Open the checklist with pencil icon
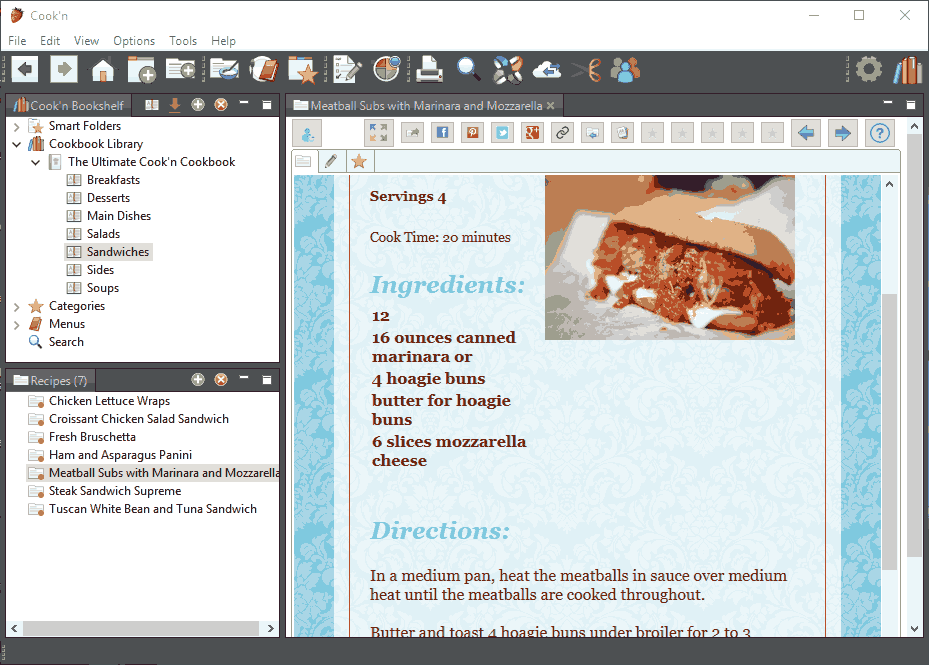Screen dimensions: 929x665 [347, 70]
